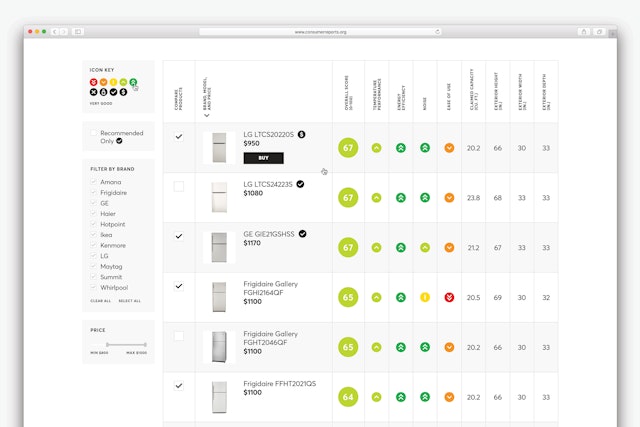Click the consumerreports.org address bar

[x=320, y=31]
